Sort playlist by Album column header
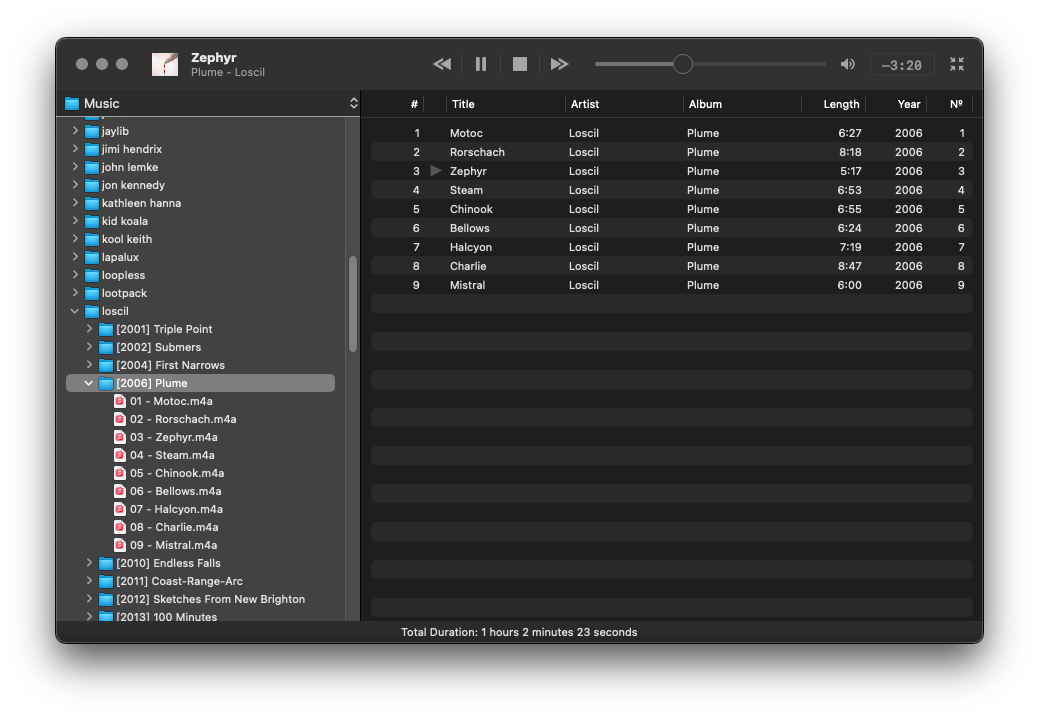The height and width of the screenshot is (717, 1039). 705,104
